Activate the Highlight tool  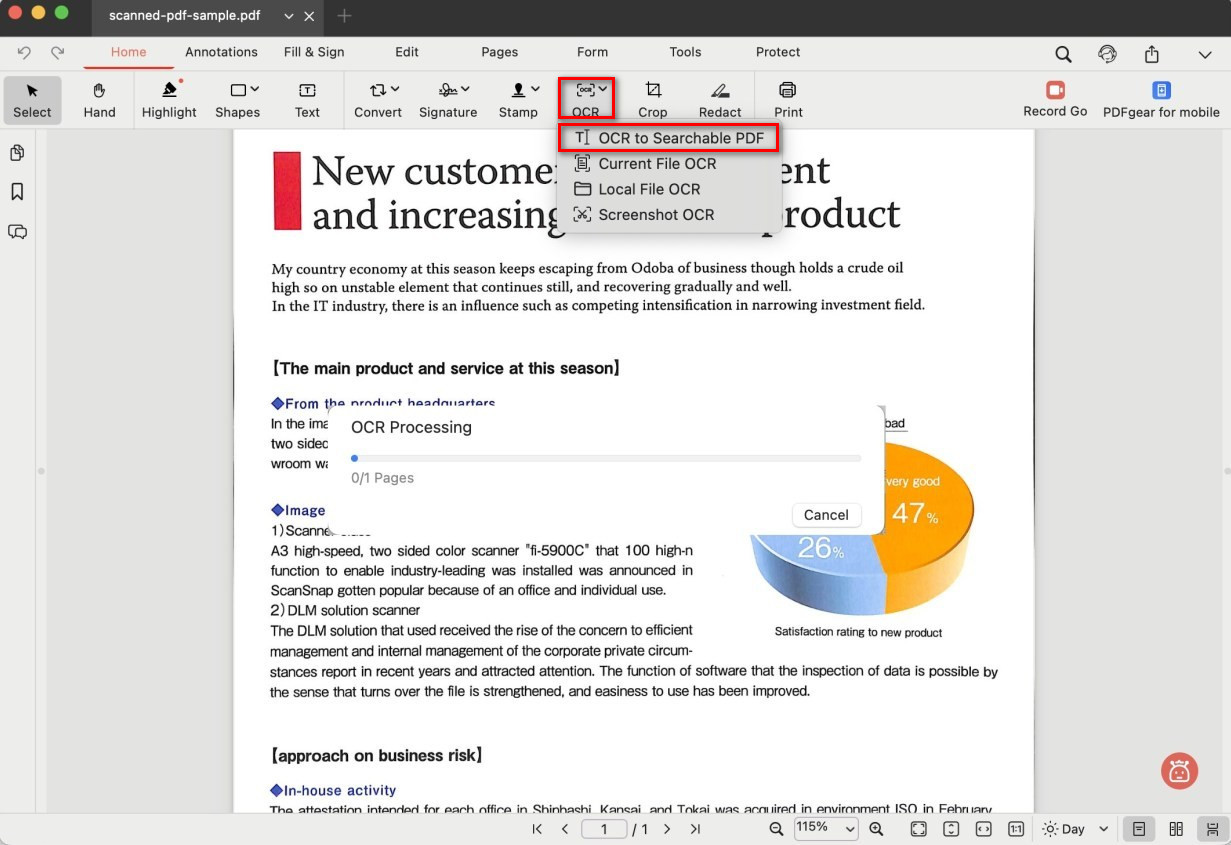tap(169, 100)
